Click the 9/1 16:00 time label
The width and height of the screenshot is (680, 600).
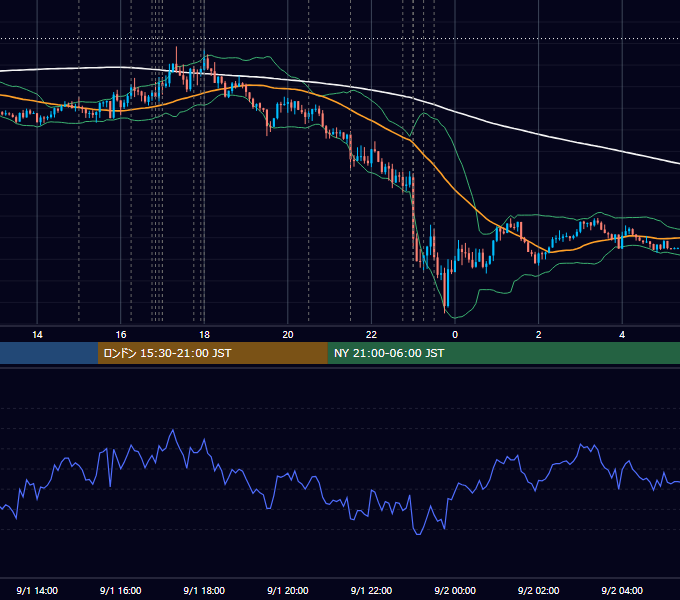[x=121, y=590]
